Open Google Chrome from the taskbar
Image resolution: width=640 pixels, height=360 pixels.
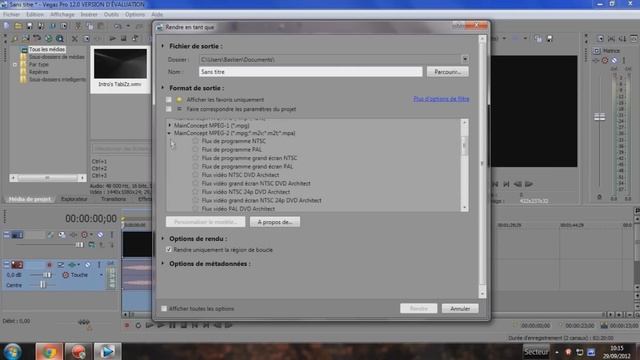[49, 351]
